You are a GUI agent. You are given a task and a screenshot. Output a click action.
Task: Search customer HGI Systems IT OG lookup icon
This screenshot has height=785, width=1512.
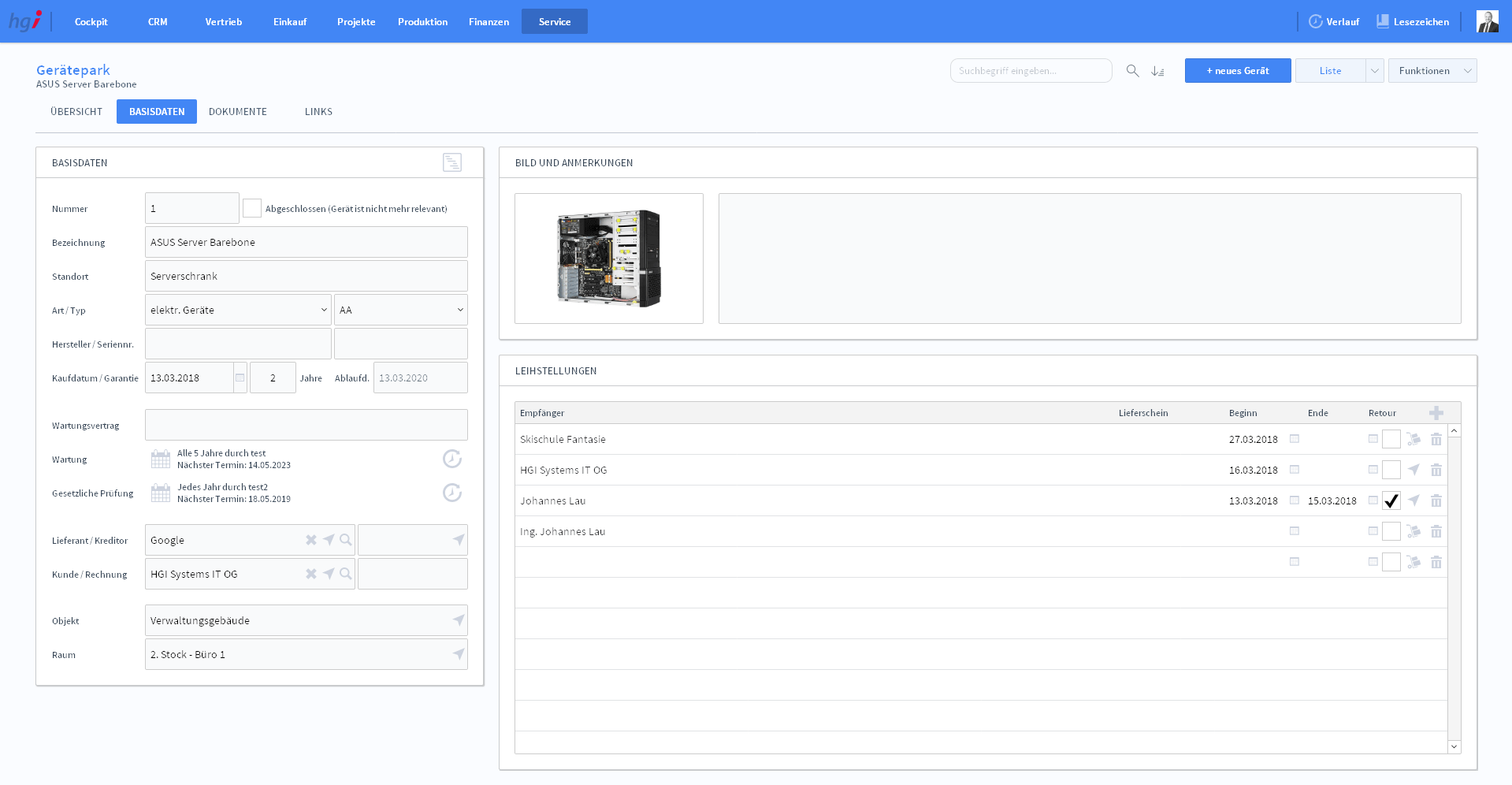(x=345, y=574)
